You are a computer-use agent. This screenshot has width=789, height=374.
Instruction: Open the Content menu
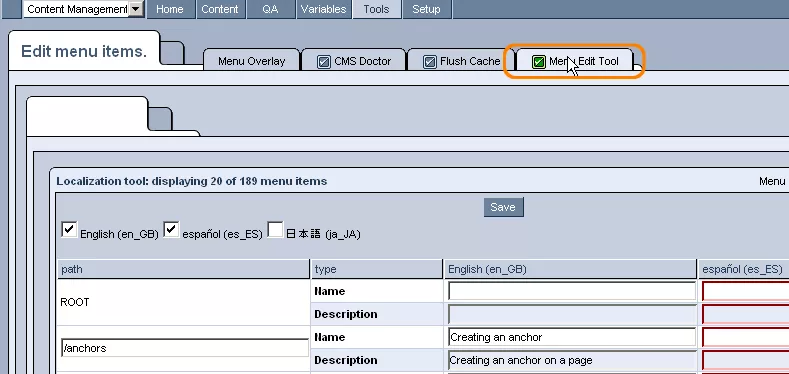(220, 9)
